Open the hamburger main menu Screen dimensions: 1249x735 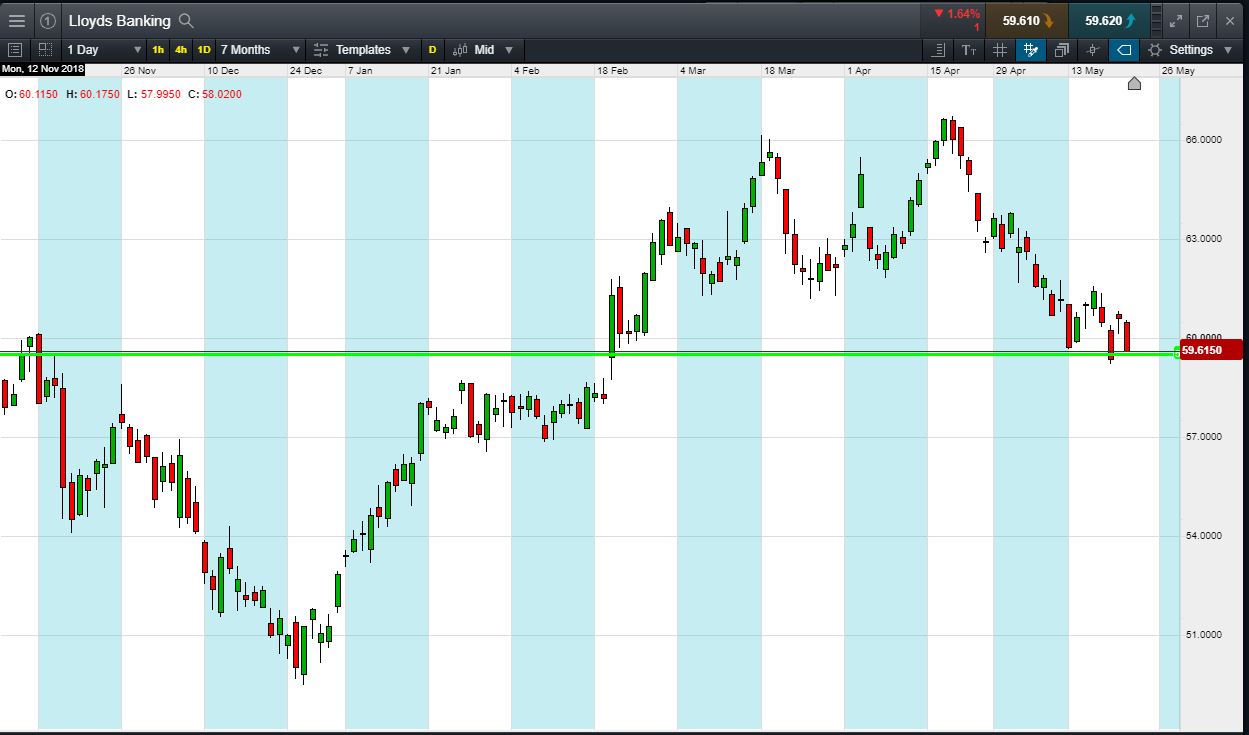[17, 20]
